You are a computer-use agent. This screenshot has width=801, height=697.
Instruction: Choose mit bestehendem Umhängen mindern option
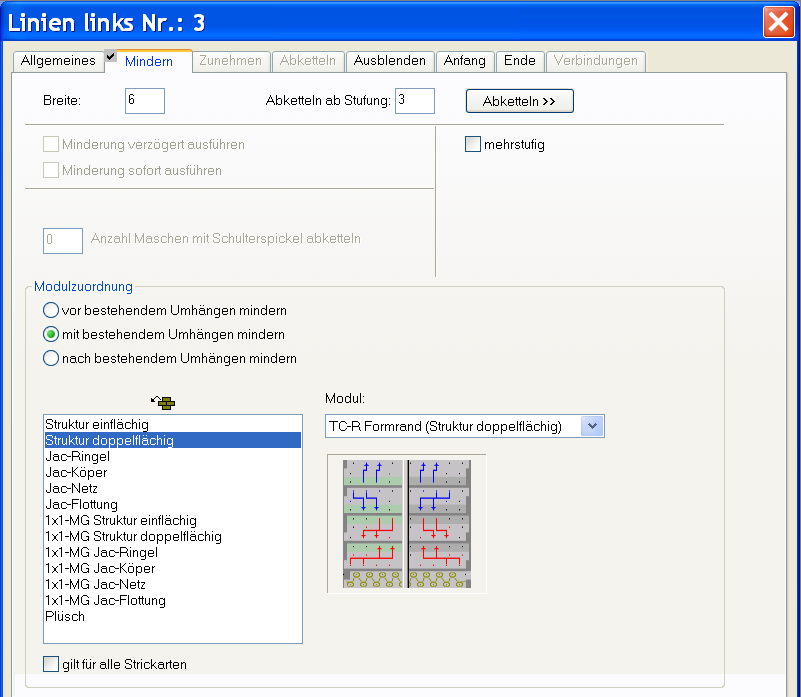point(51,334)
